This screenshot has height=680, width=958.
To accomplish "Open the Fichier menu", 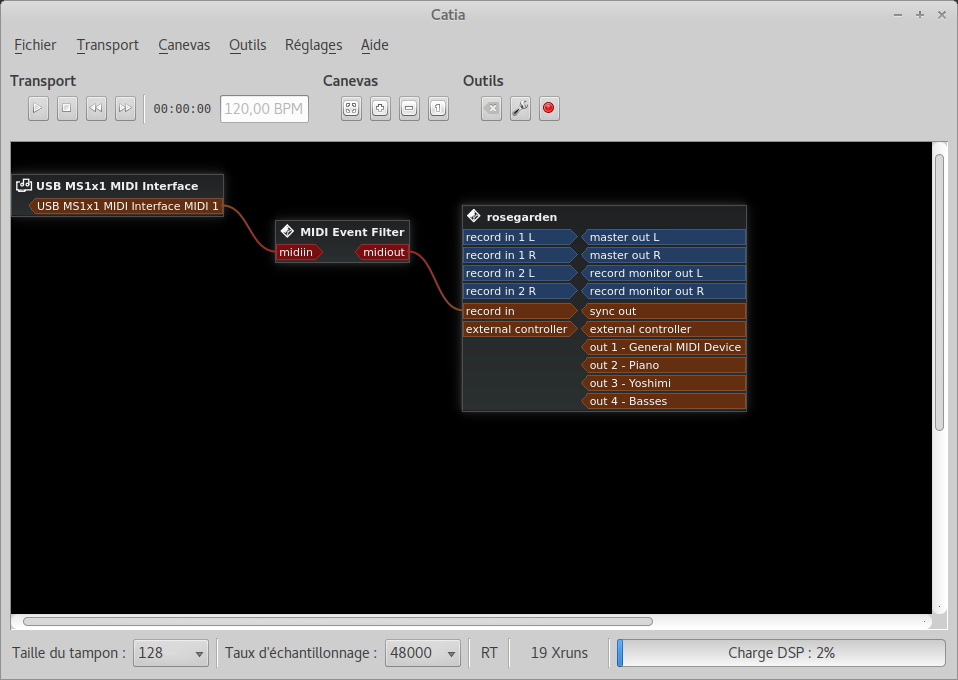I will click(35, 45).
